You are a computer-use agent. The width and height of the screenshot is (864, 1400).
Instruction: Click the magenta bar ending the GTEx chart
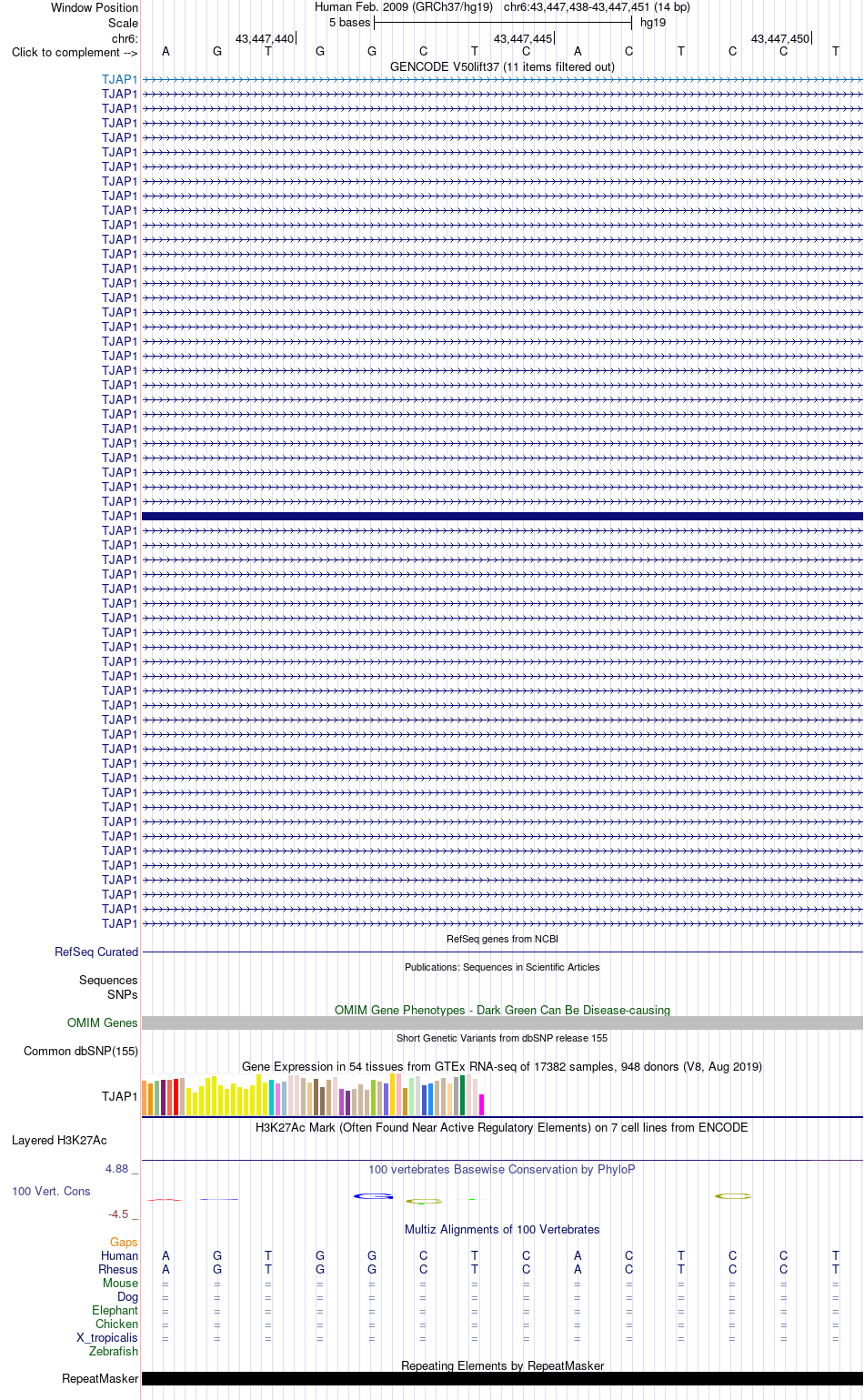point(481,1104)
